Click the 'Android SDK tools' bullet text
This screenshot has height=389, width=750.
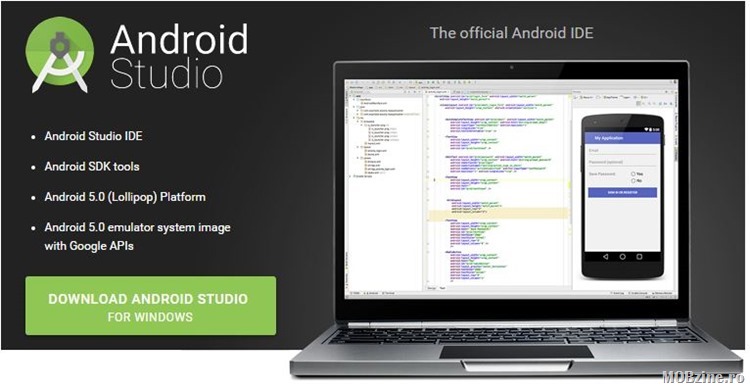92,167
